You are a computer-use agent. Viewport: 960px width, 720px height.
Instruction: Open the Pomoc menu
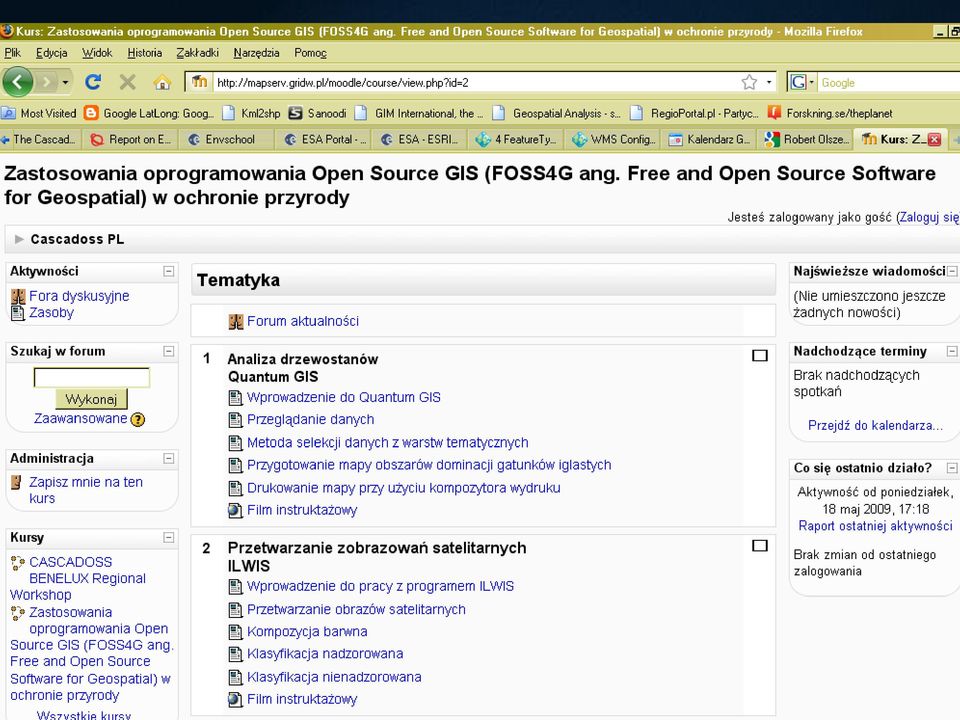[x=310, y=53]
